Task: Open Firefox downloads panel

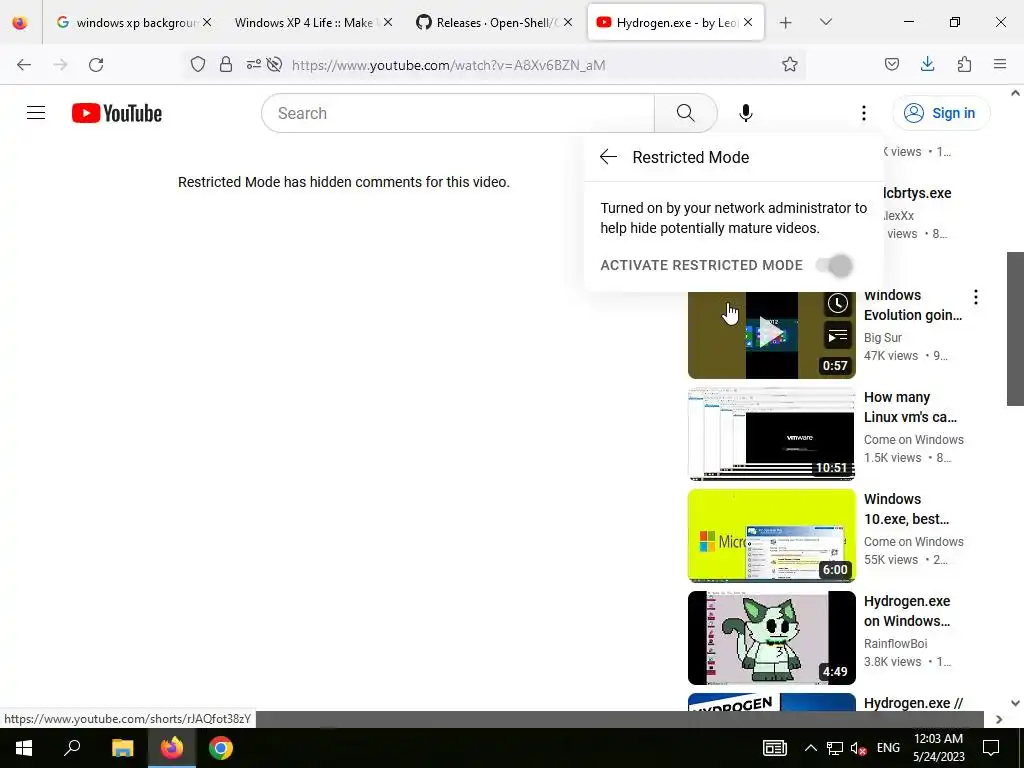Action: pyautogui.click(x=927, y=64)
